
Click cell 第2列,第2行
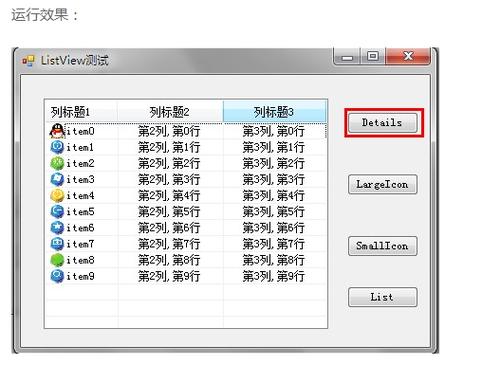(169, 163)
